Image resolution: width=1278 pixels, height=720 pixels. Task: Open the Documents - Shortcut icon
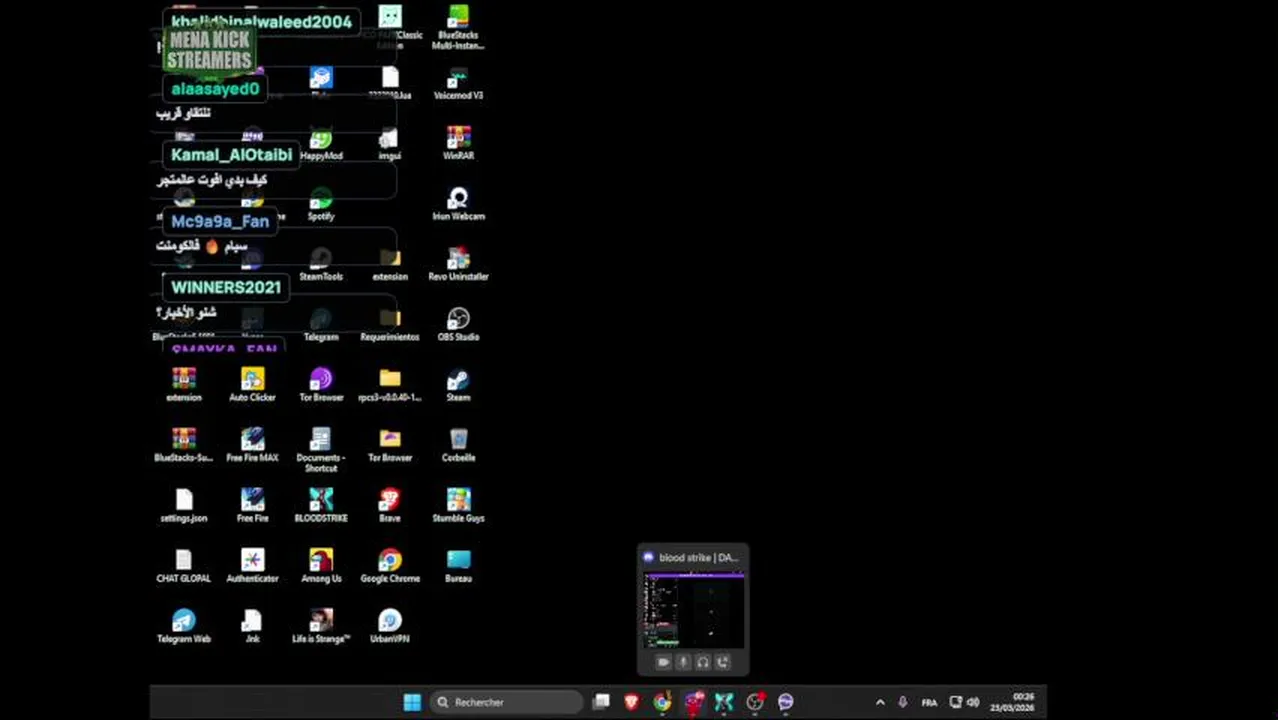pos(321,450)
